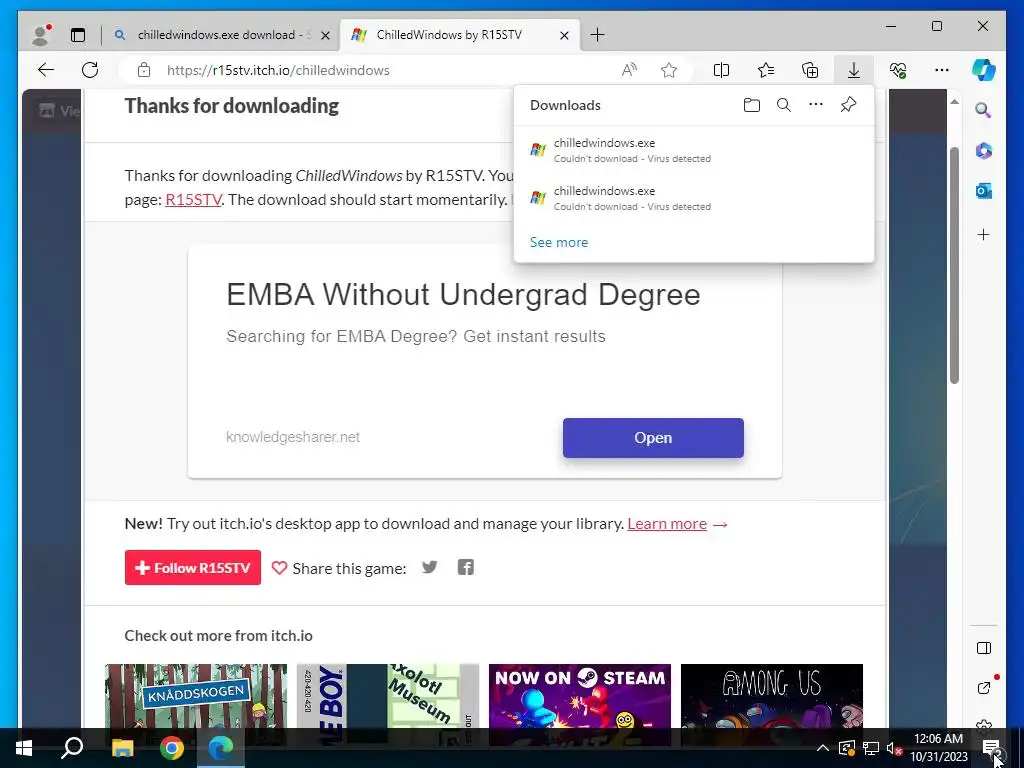Open the Copilot sidebar button
The height and width of the screenshot is (768, 1024).
tap(984, 70)
